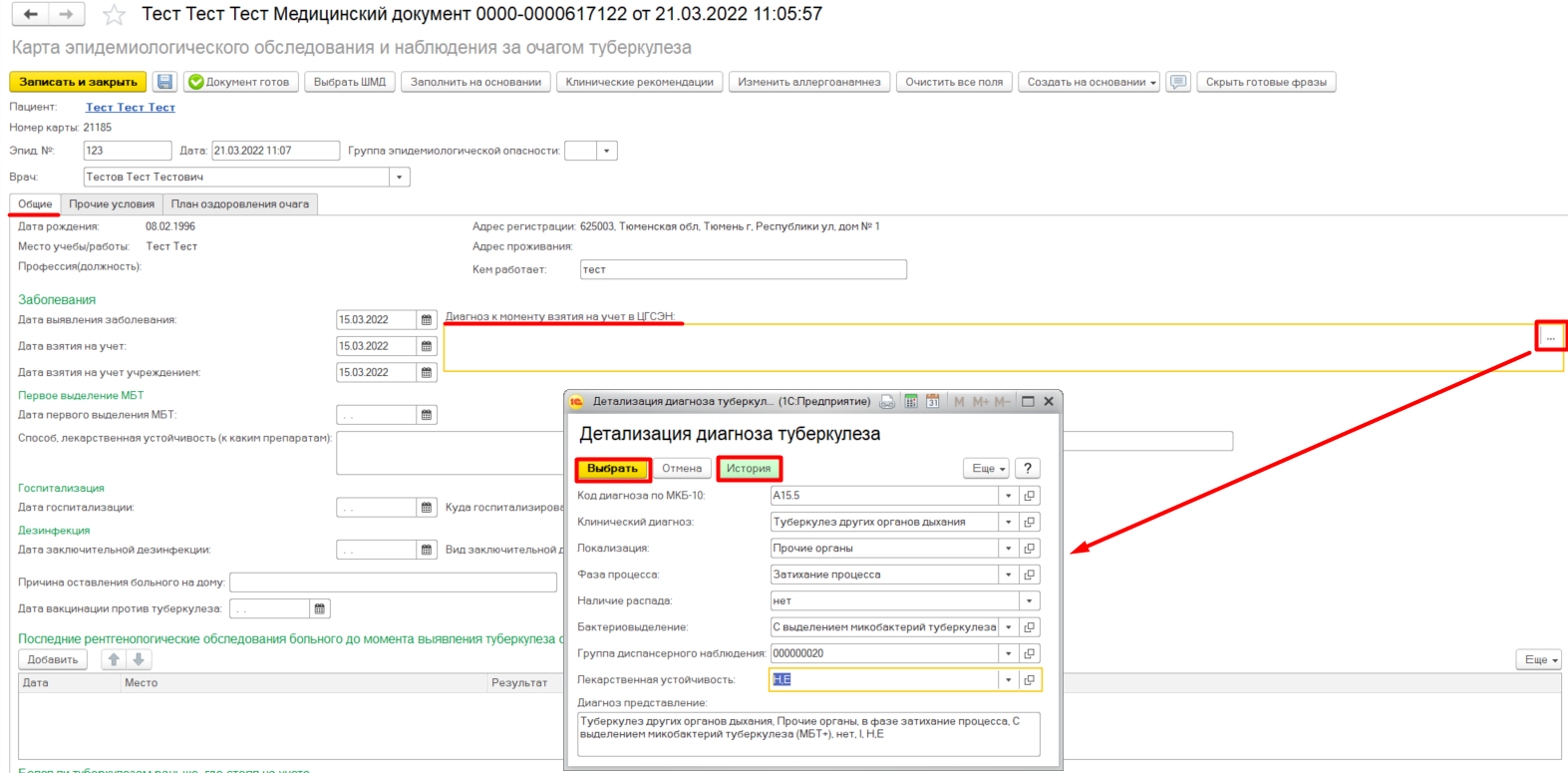Click the 'Кем работает' input field

(x=743, y=269)
